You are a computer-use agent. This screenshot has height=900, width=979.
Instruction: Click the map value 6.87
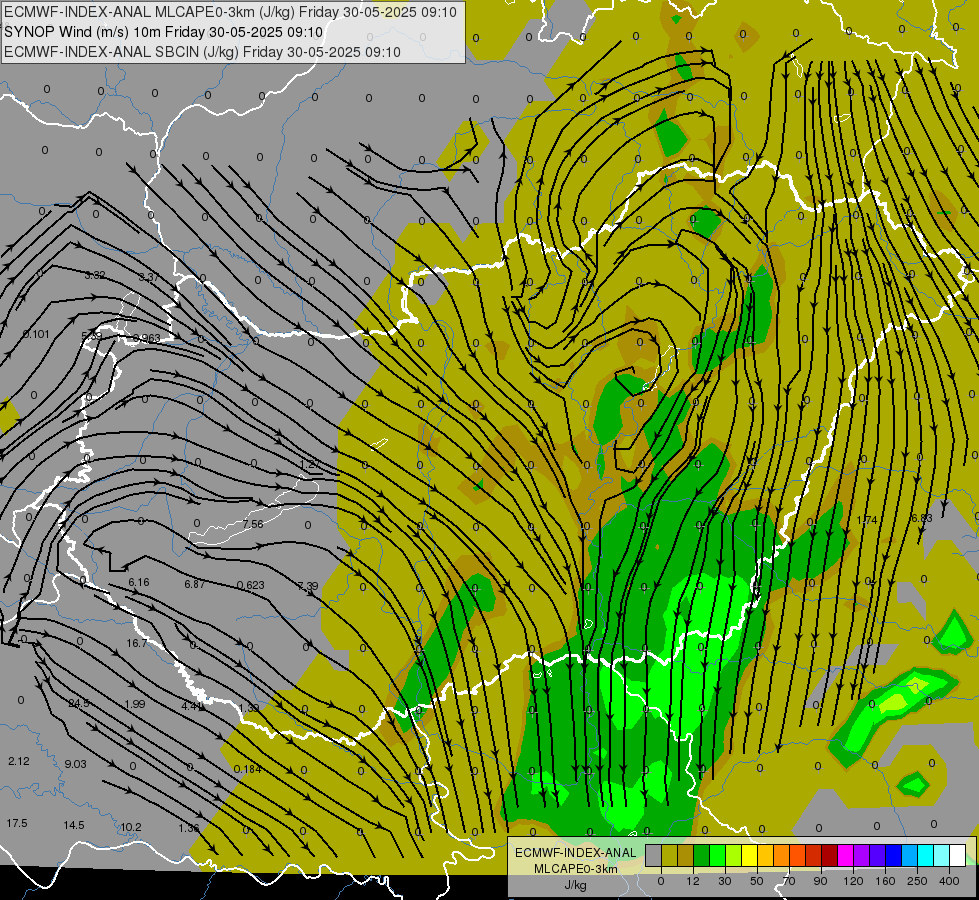coord(195,584)
